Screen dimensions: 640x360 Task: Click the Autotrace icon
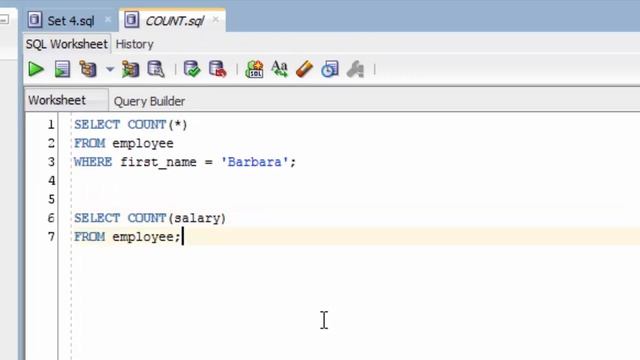point(130,69)
